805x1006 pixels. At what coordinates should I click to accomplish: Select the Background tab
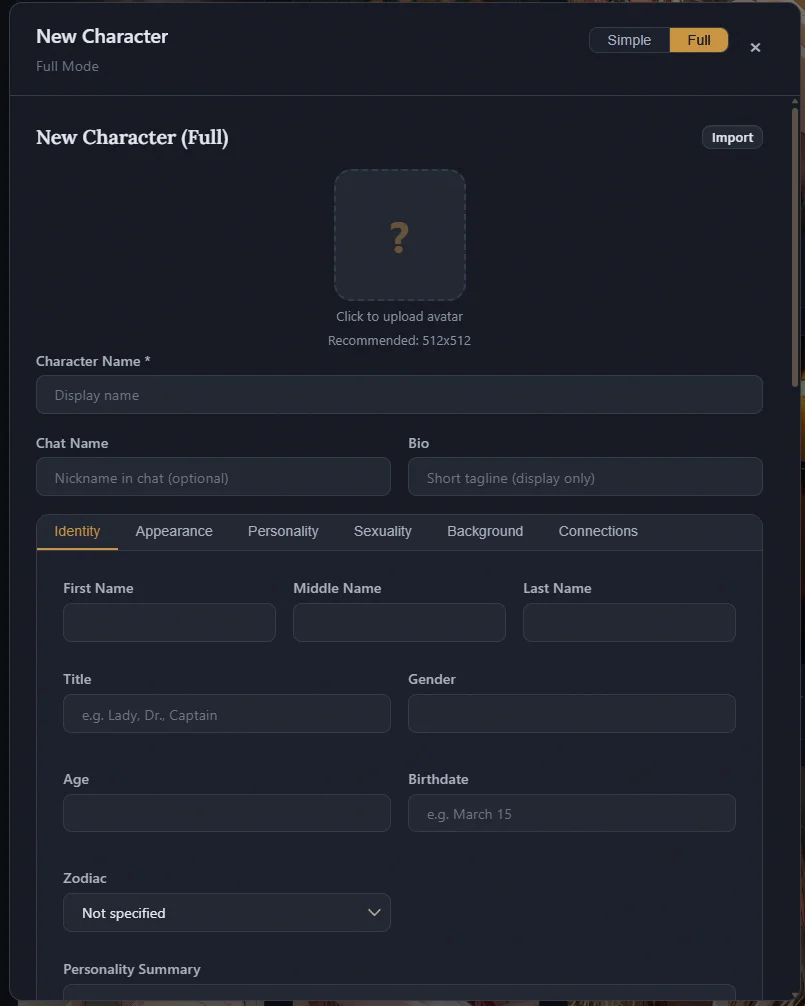(x=485, y=531)
